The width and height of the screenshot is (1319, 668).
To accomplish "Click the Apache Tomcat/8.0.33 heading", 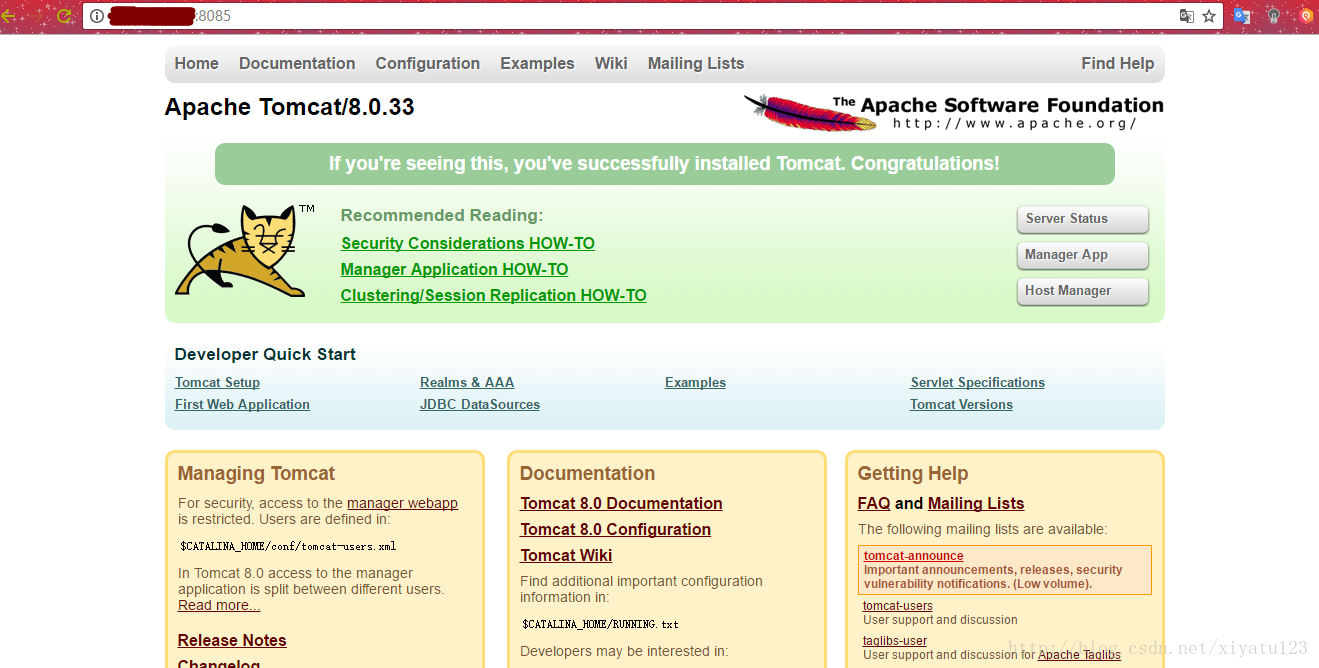I will pos(290,107).
